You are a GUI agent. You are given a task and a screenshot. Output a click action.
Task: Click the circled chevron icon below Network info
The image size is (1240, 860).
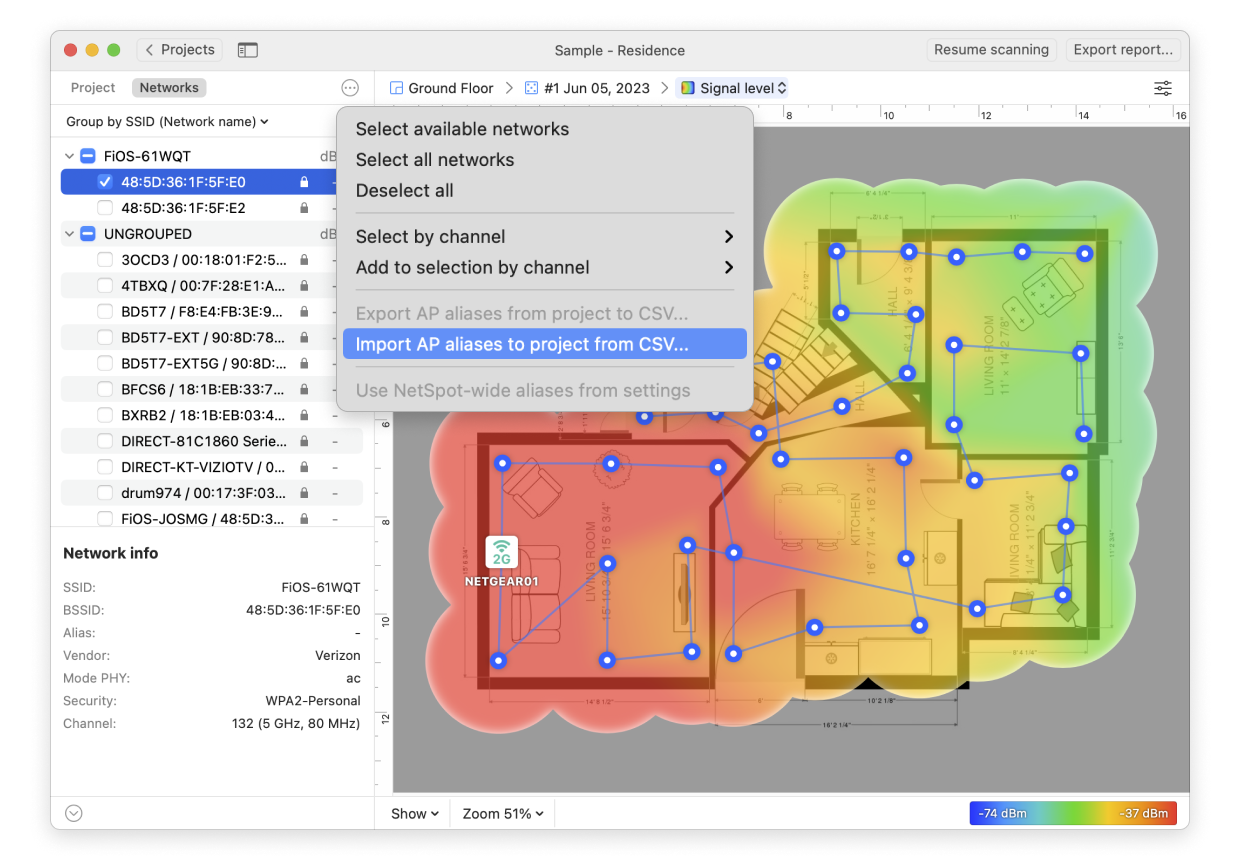coord(72,813)
